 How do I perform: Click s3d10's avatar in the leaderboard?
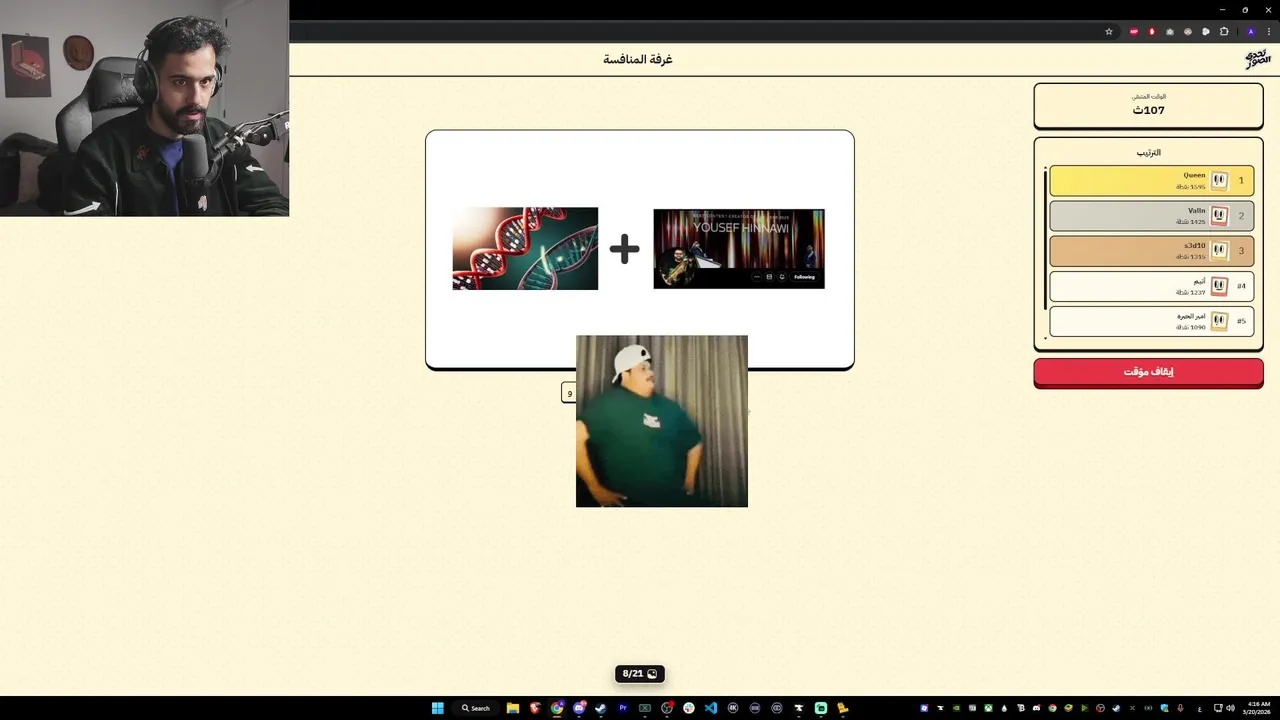pos(1219,251)
